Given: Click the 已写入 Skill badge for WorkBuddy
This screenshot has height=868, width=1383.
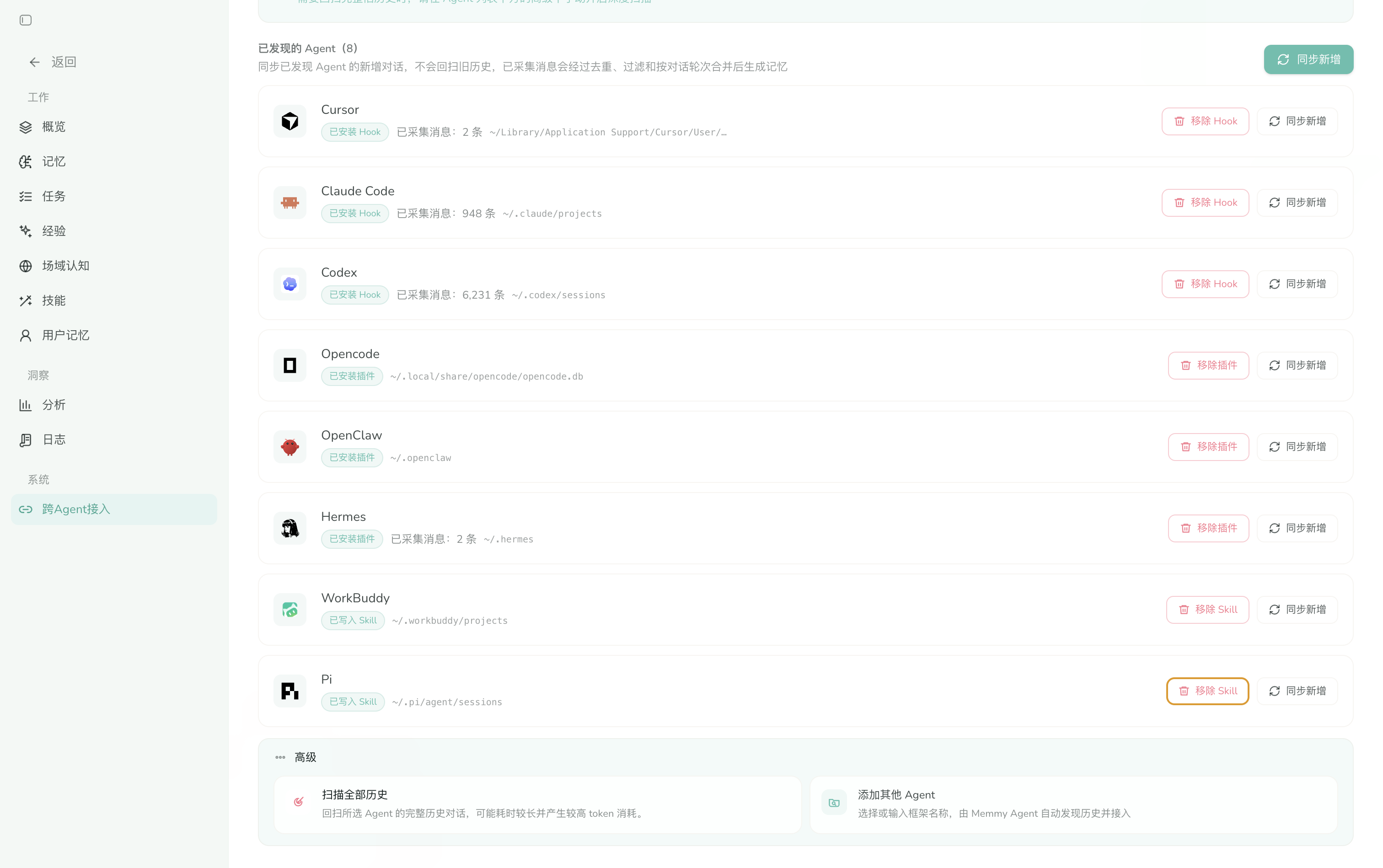Looking at the screenshot, I should coord(353,621).
